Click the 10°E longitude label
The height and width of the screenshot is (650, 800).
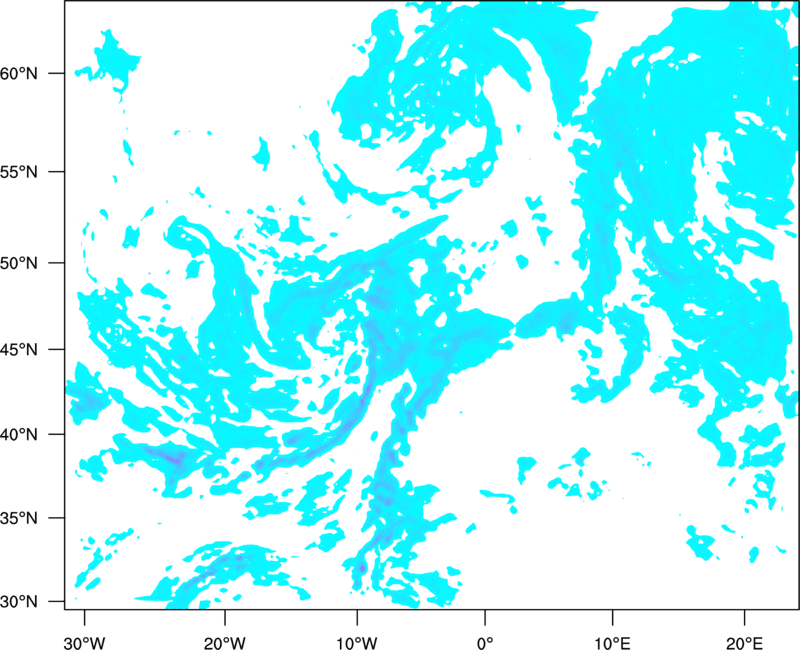pos(612,643)
